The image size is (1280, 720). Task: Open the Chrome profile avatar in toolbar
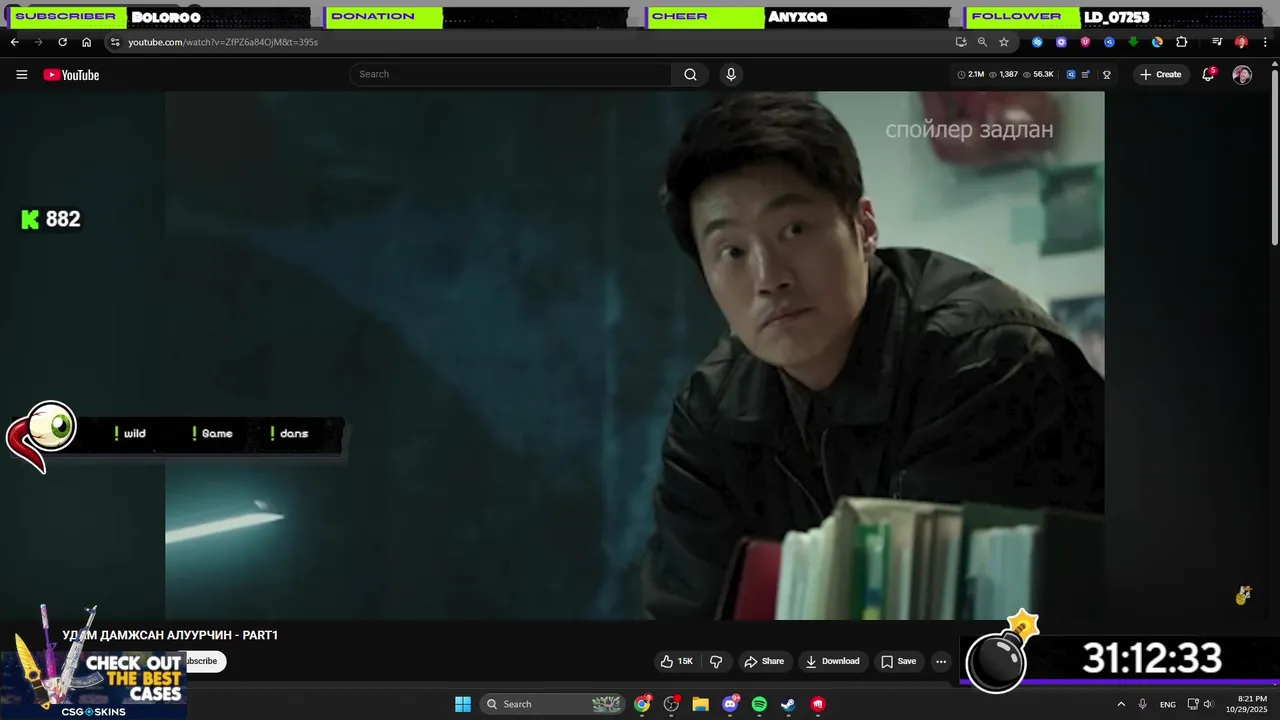(x=1241, y=42)
